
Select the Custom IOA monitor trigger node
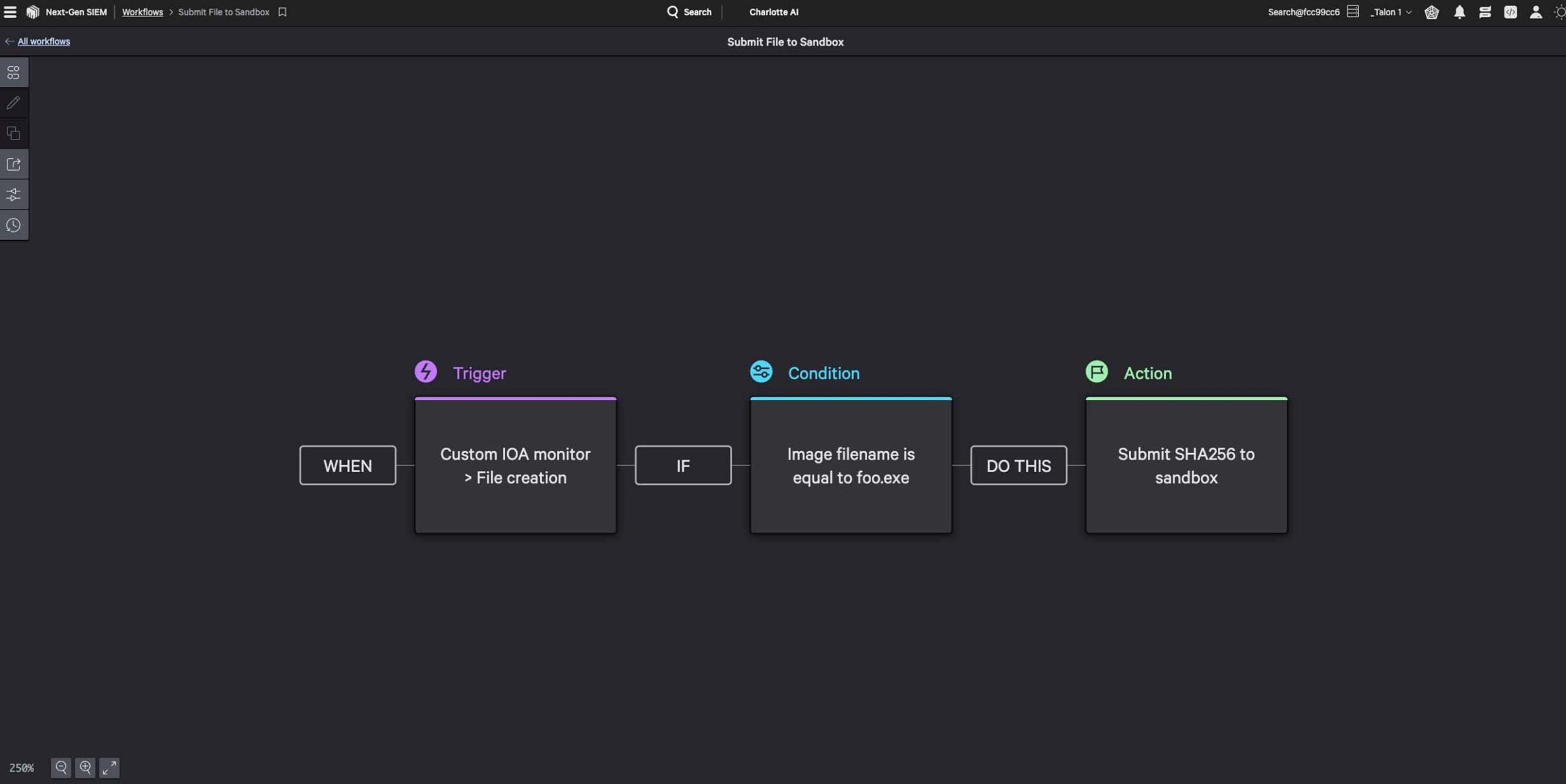coord(515,465)
